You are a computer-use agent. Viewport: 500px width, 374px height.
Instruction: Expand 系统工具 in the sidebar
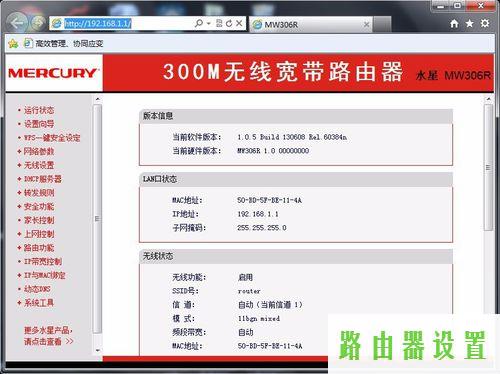39,303
